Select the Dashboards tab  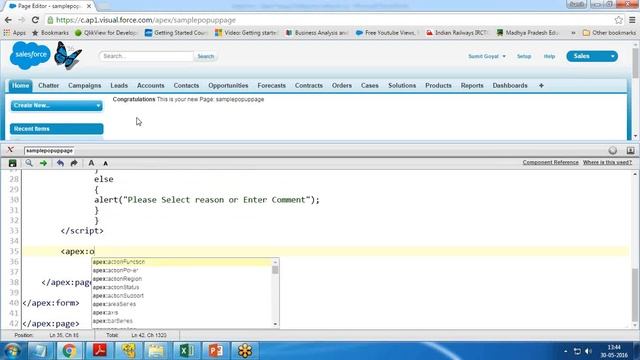point(510,86)
